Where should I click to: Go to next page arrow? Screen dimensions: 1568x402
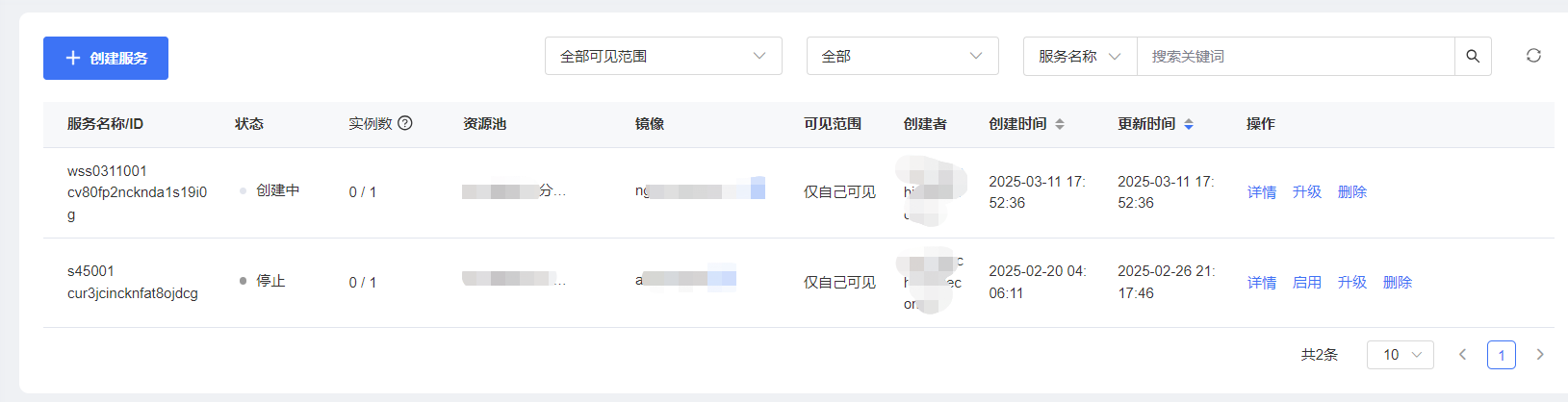pos(1540,355)
